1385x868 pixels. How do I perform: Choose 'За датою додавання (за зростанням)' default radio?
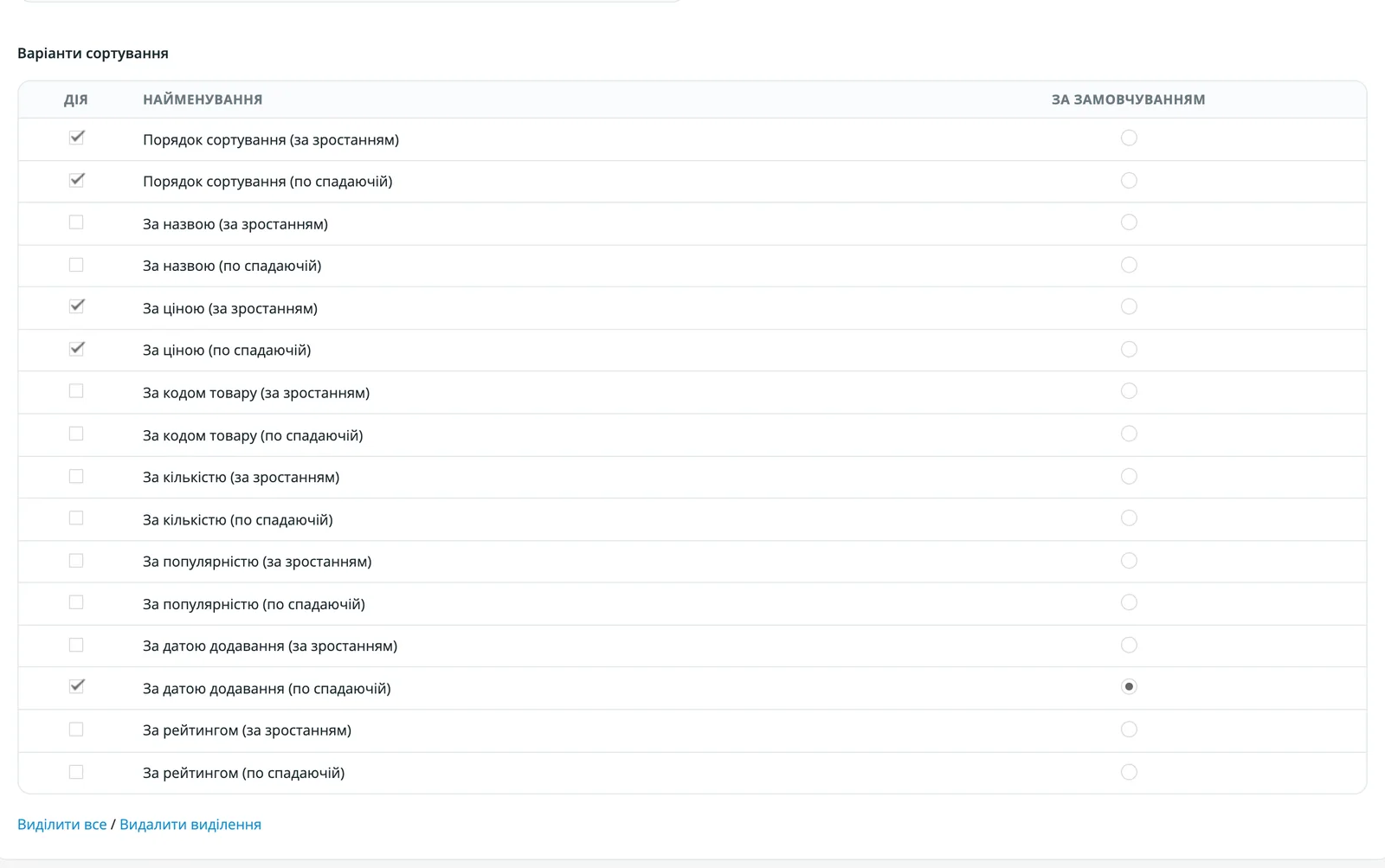(x=1129, y=645)
